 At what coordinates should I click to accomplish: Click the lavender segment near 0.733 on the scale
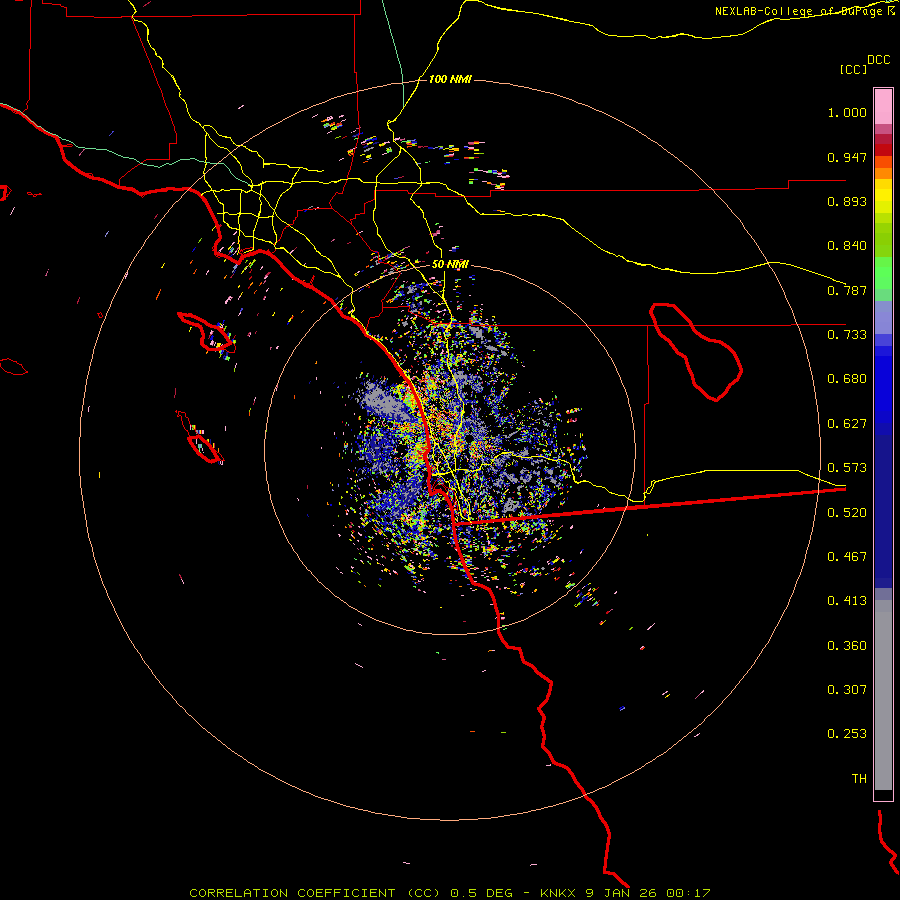click(883, 317)
